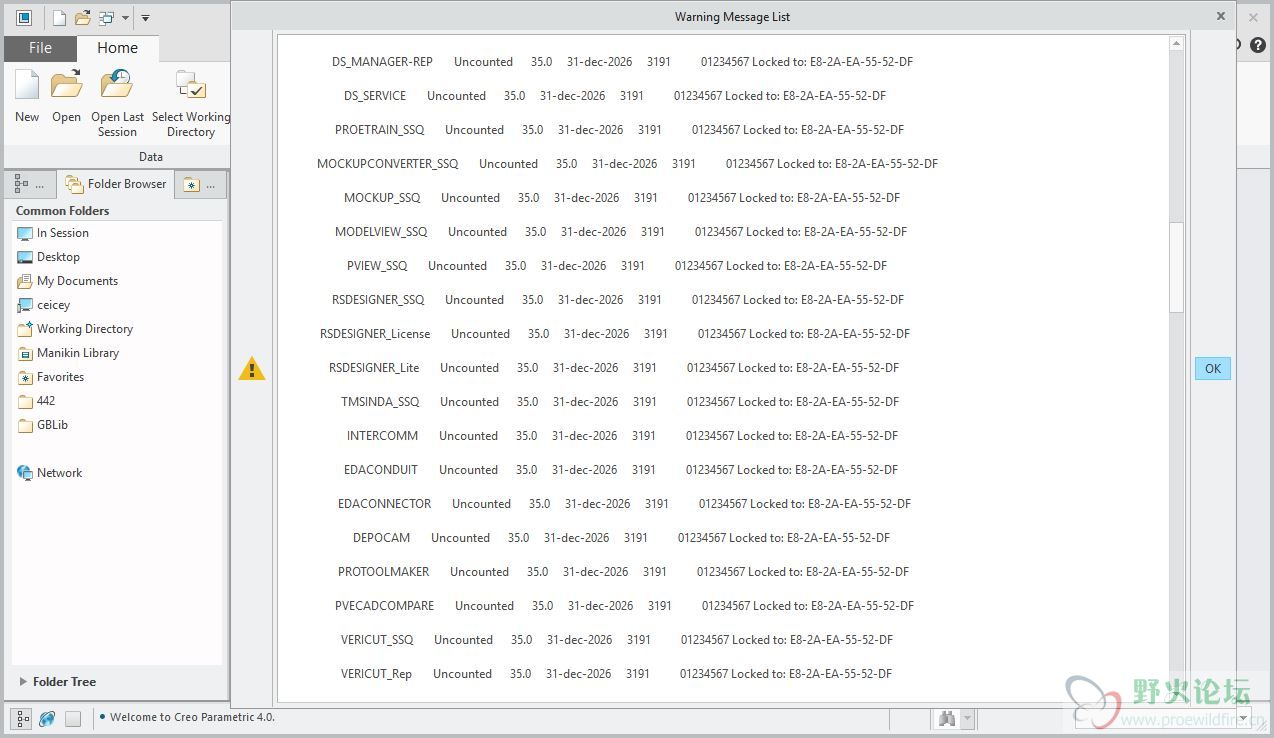Open the File menu
This screenshot has width=1274, height=738.
40,48
